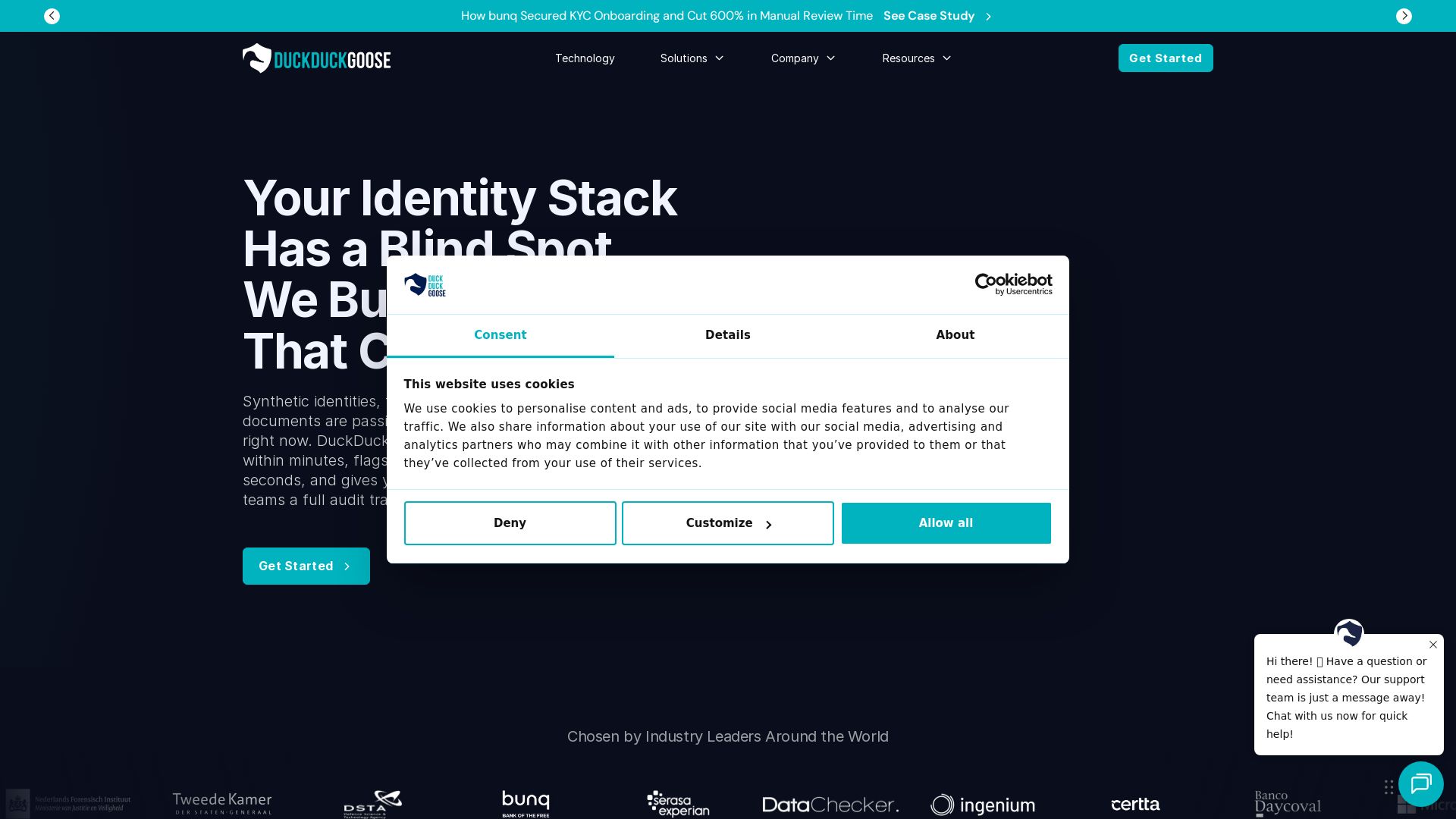Click the Serasa Experian logo
The width and height of the screenshot is (1456, 819).
pos(678,804)
